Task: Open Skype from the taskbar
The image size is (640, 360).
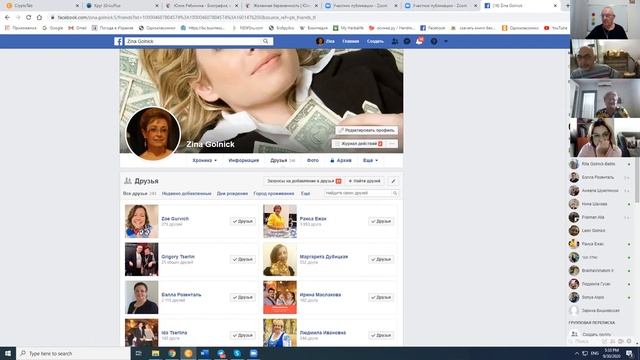Action: click(237, 353)
